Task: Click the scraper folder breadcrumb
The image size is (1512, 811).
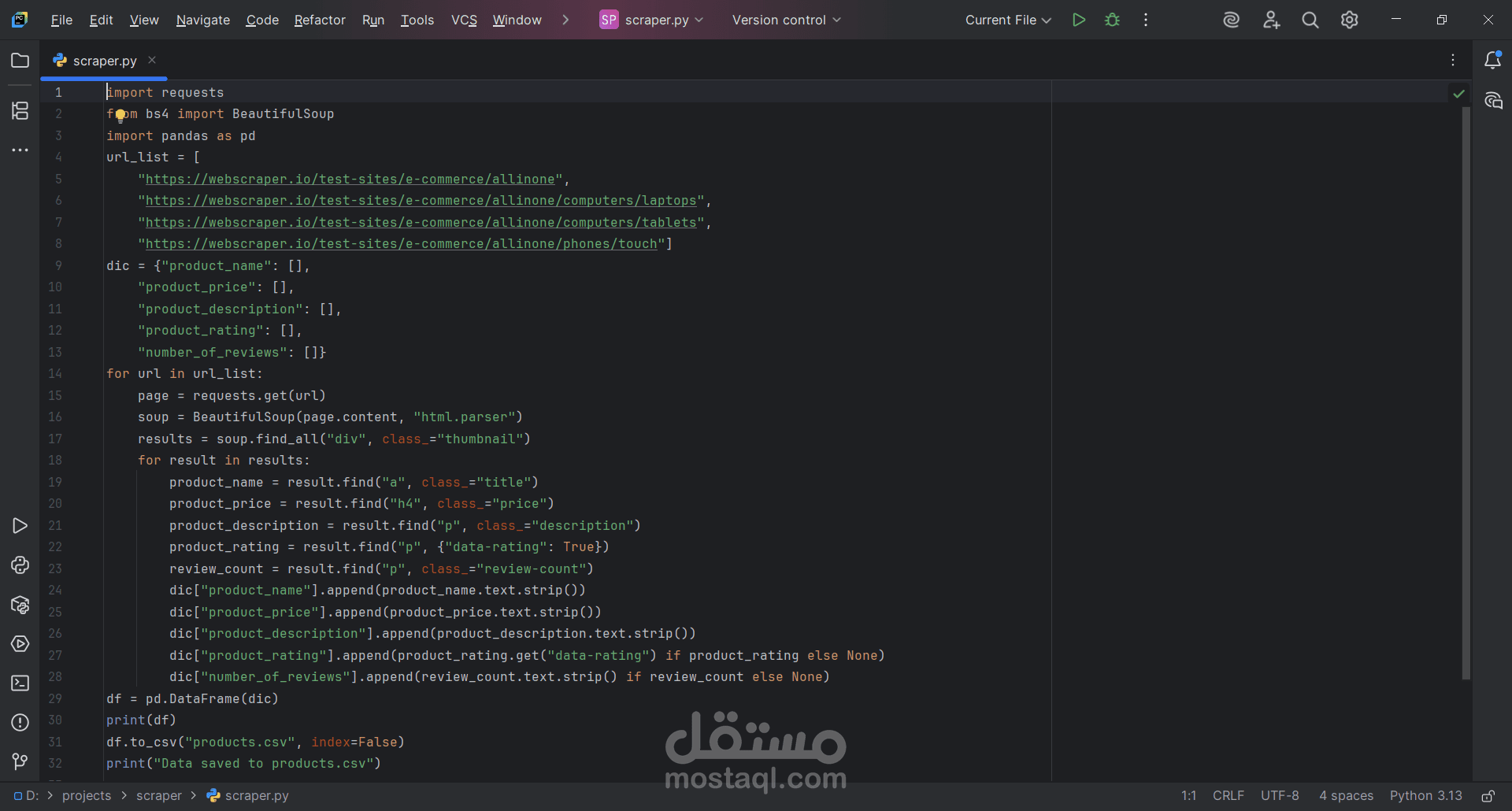Action: point(159,796)
